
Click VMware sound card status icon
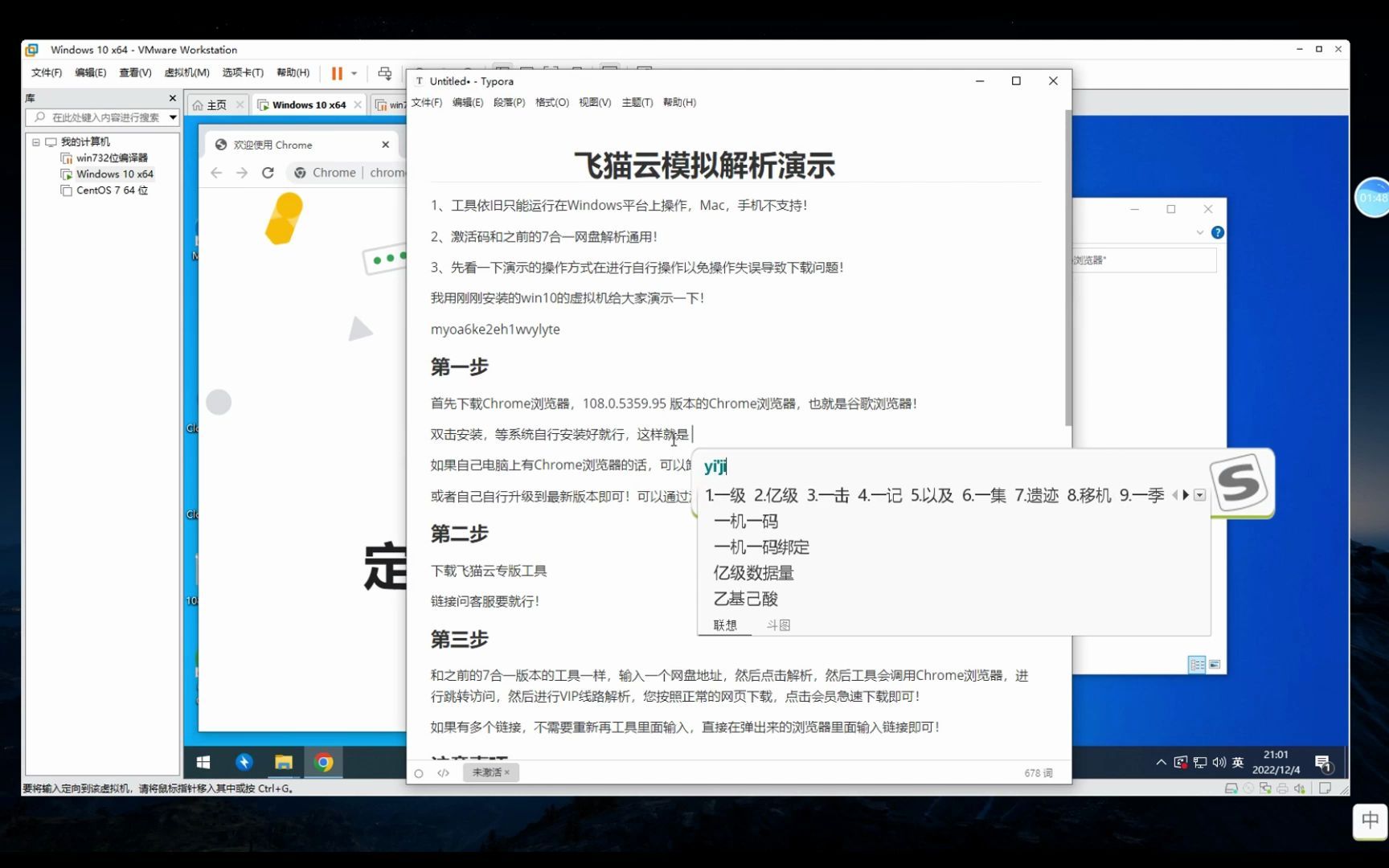pyautogui.click(x=1300, y=788)
